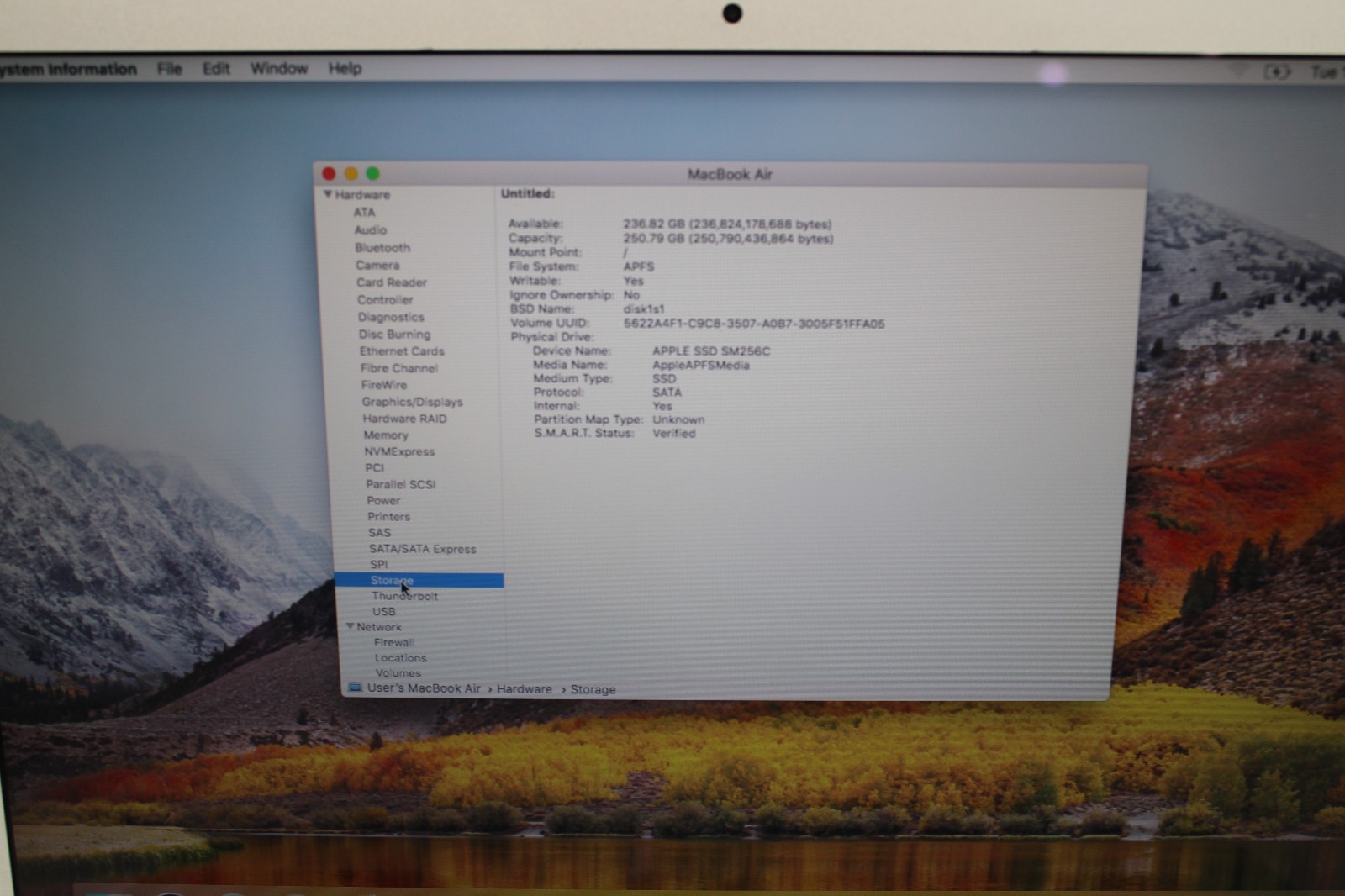Click Partition Map Type value Unknown
The height and width of the screenshot is (896, 1345).
click(x=678, y=419)
